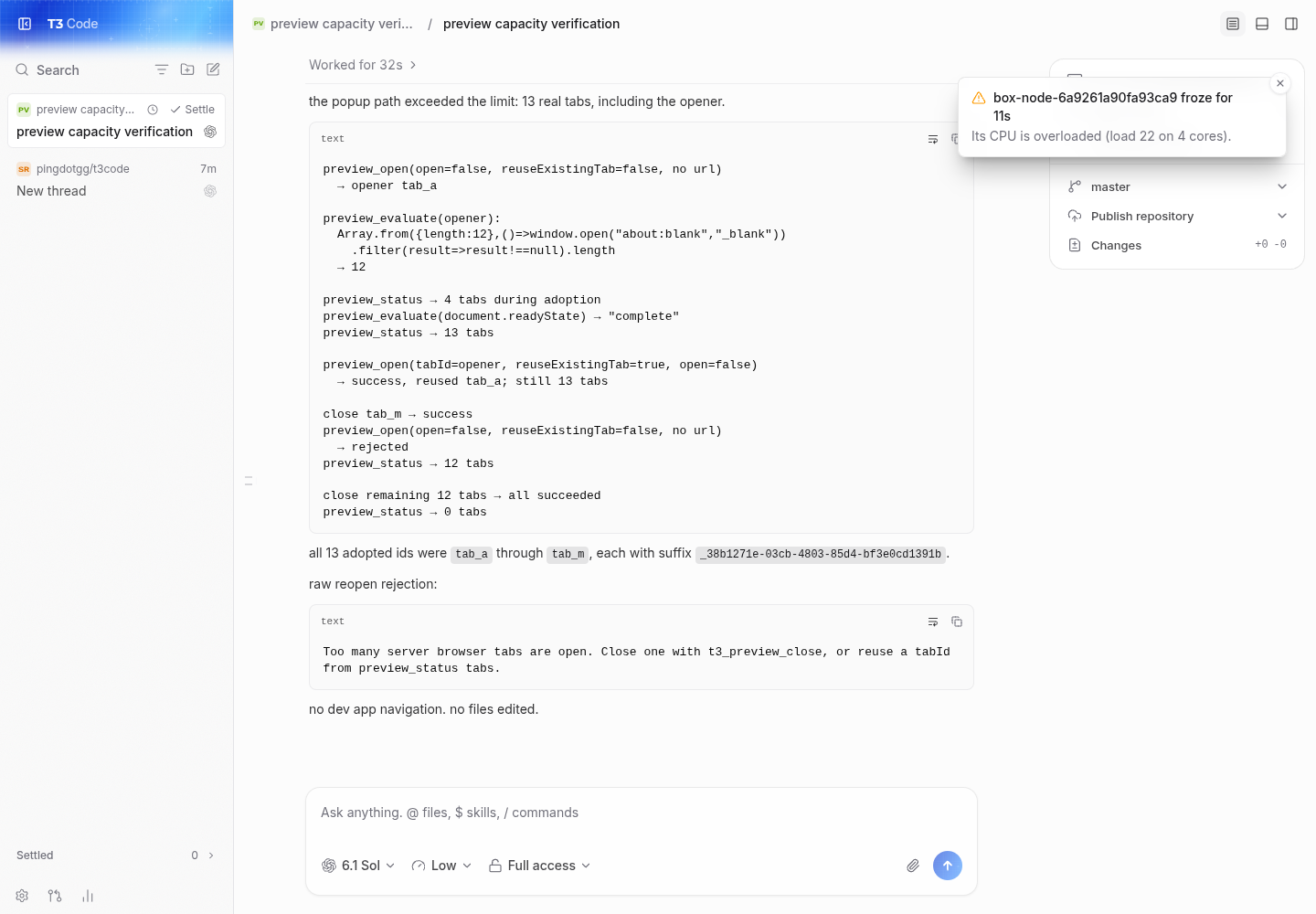The image size is (1316, 914).
Task: Click the Settle button on the active thread
Action: [x=192, y=110]
